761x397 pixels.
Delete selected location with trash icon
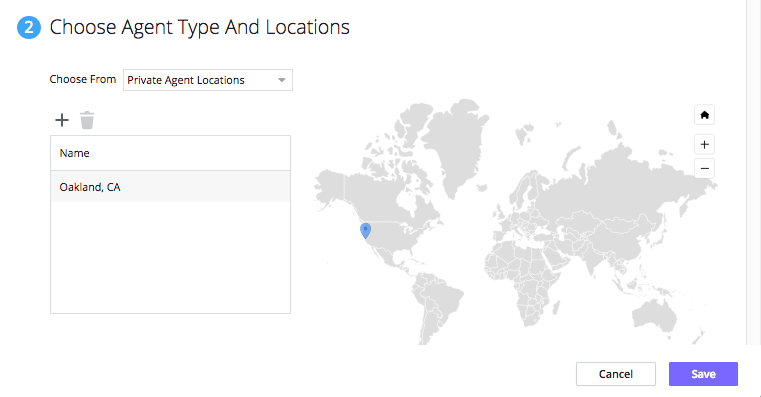(x=87, y=120)
